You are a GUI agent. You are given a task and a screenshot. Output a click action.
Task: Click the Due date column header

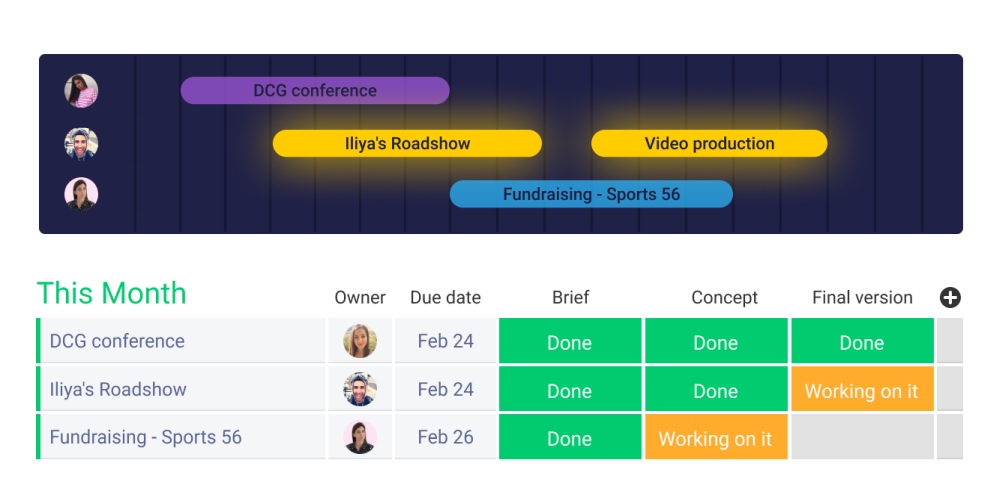click(x=445, y=297)
